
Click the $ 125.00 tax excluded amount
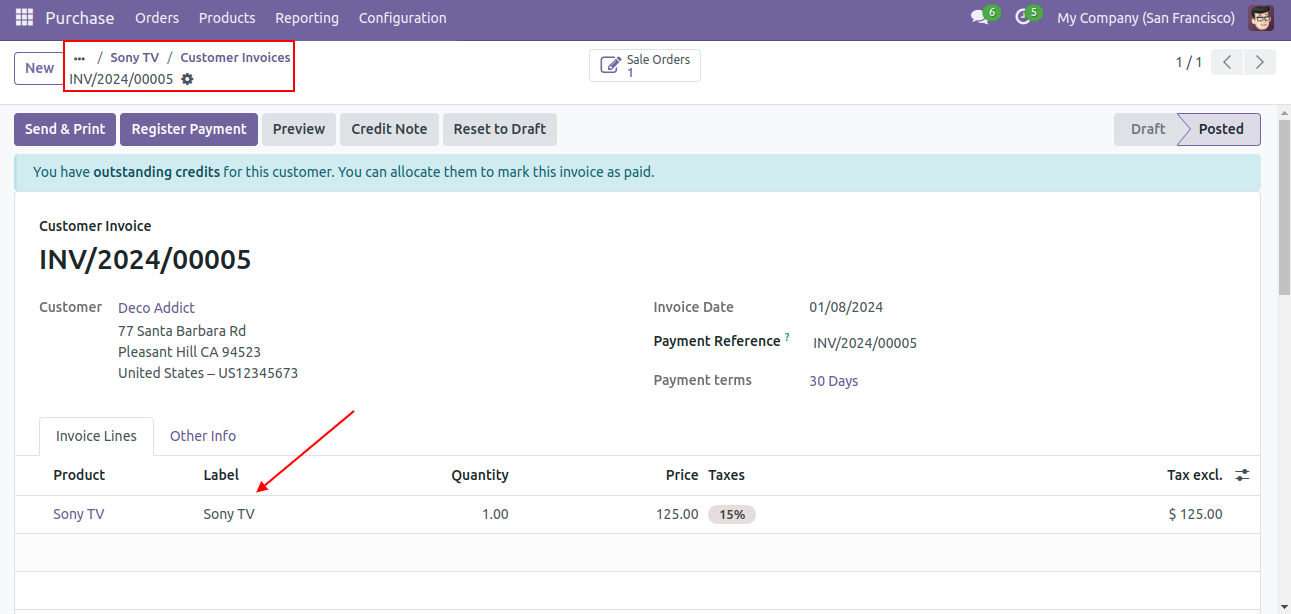pyautogui.click(x=1195, y=514)
